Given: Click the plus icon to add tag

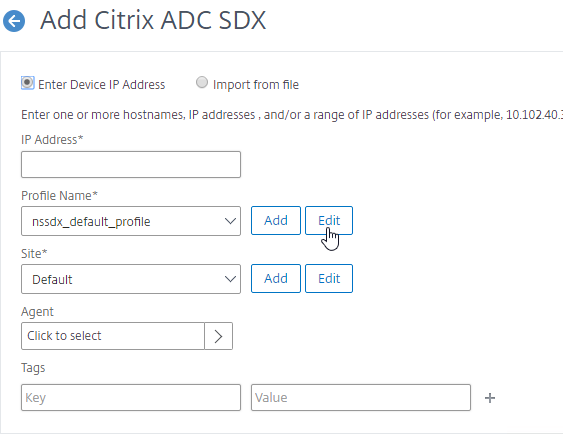Looking at the screenshot, I should pos(490,398).
